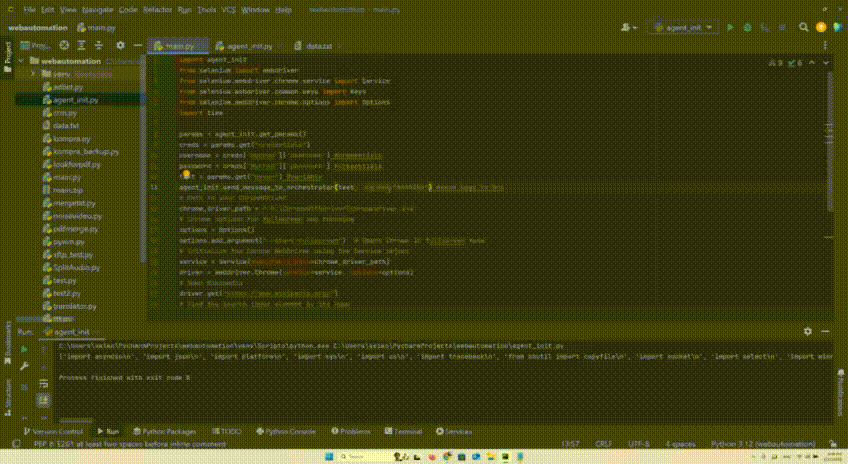Click the Windows Start button on taskbar
848x464 pixels.
click(x=329, y=457)
